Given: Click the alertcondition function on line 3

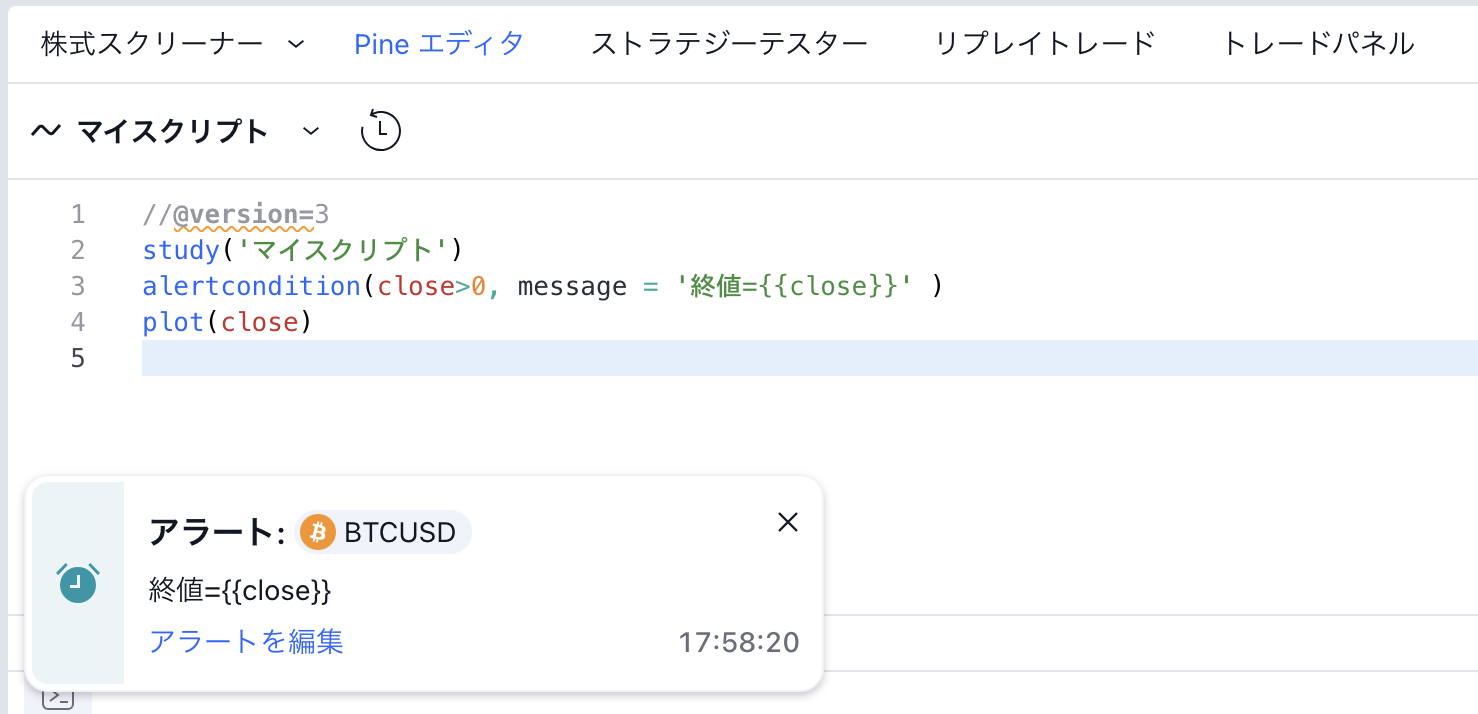Looking at the screenshot, I should 250,286.
